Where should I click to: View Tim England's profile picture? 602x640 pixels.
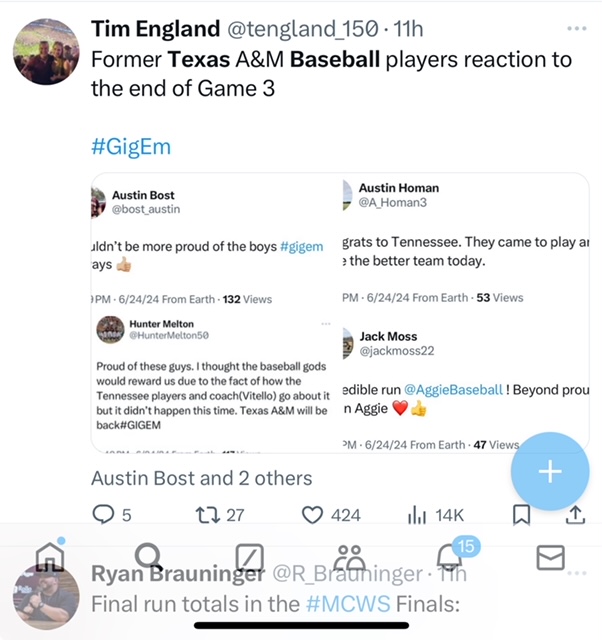pyautogui.click(x=46, y=51)
